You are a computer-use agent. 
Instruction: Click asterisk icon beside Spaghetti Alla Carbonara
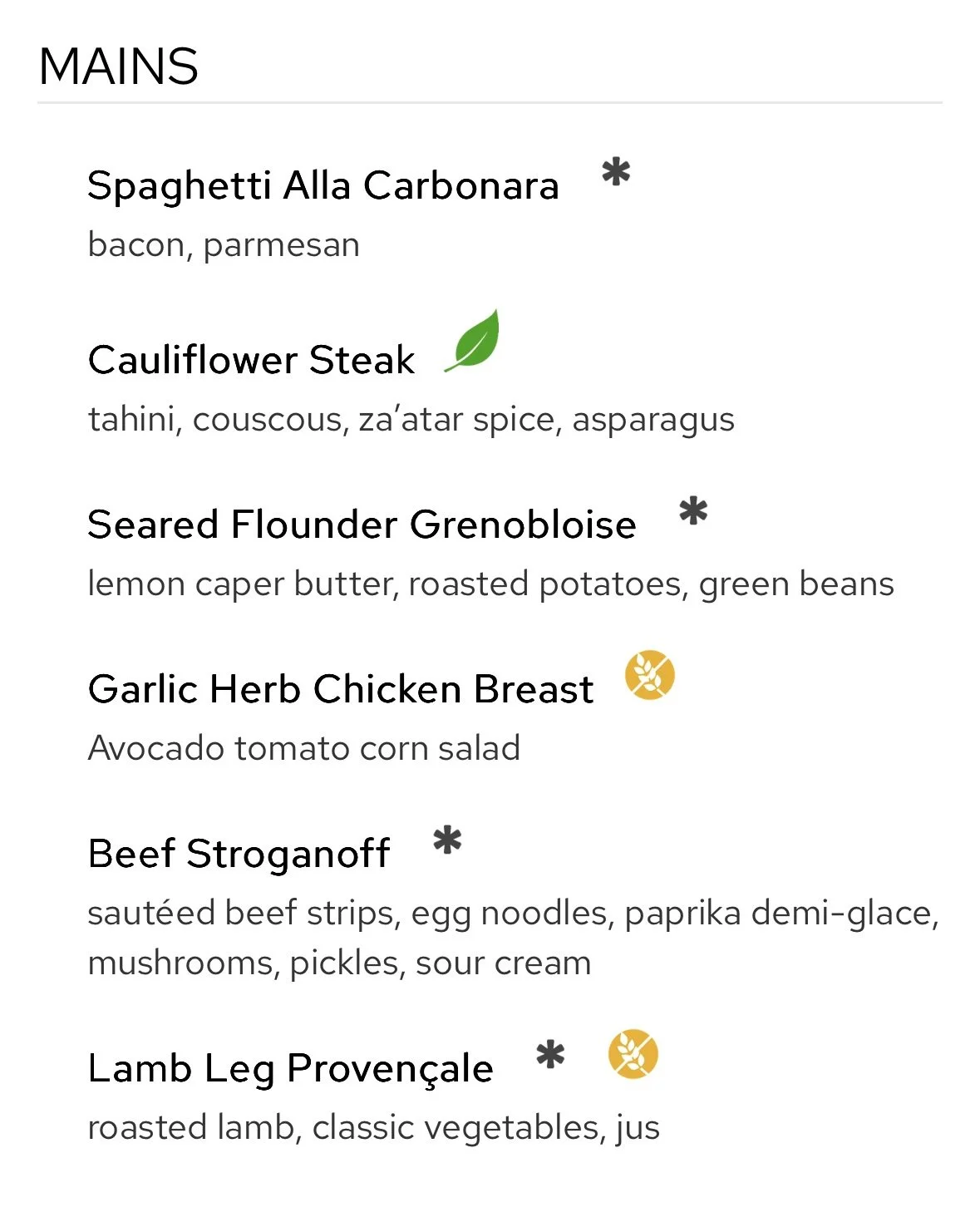[x=616, y=173]
